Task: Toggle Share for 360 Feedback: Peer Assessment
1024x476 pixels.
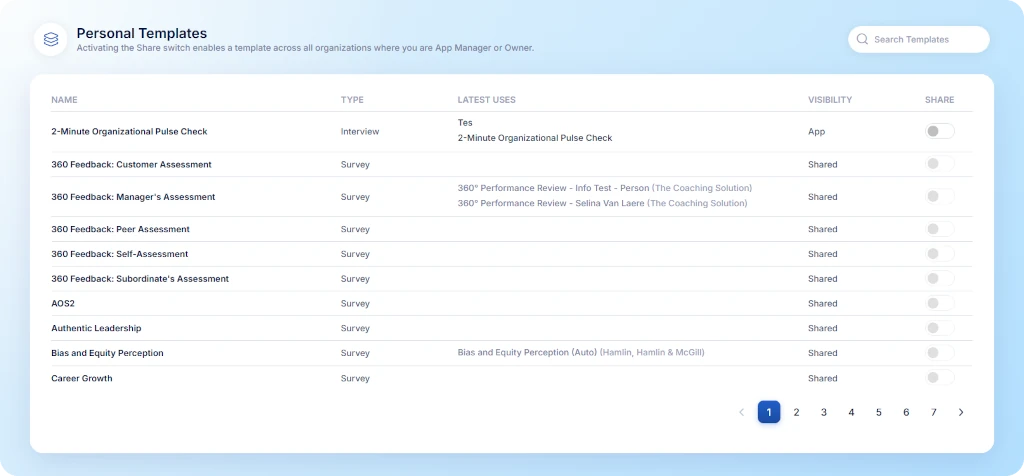Action: 940,229
